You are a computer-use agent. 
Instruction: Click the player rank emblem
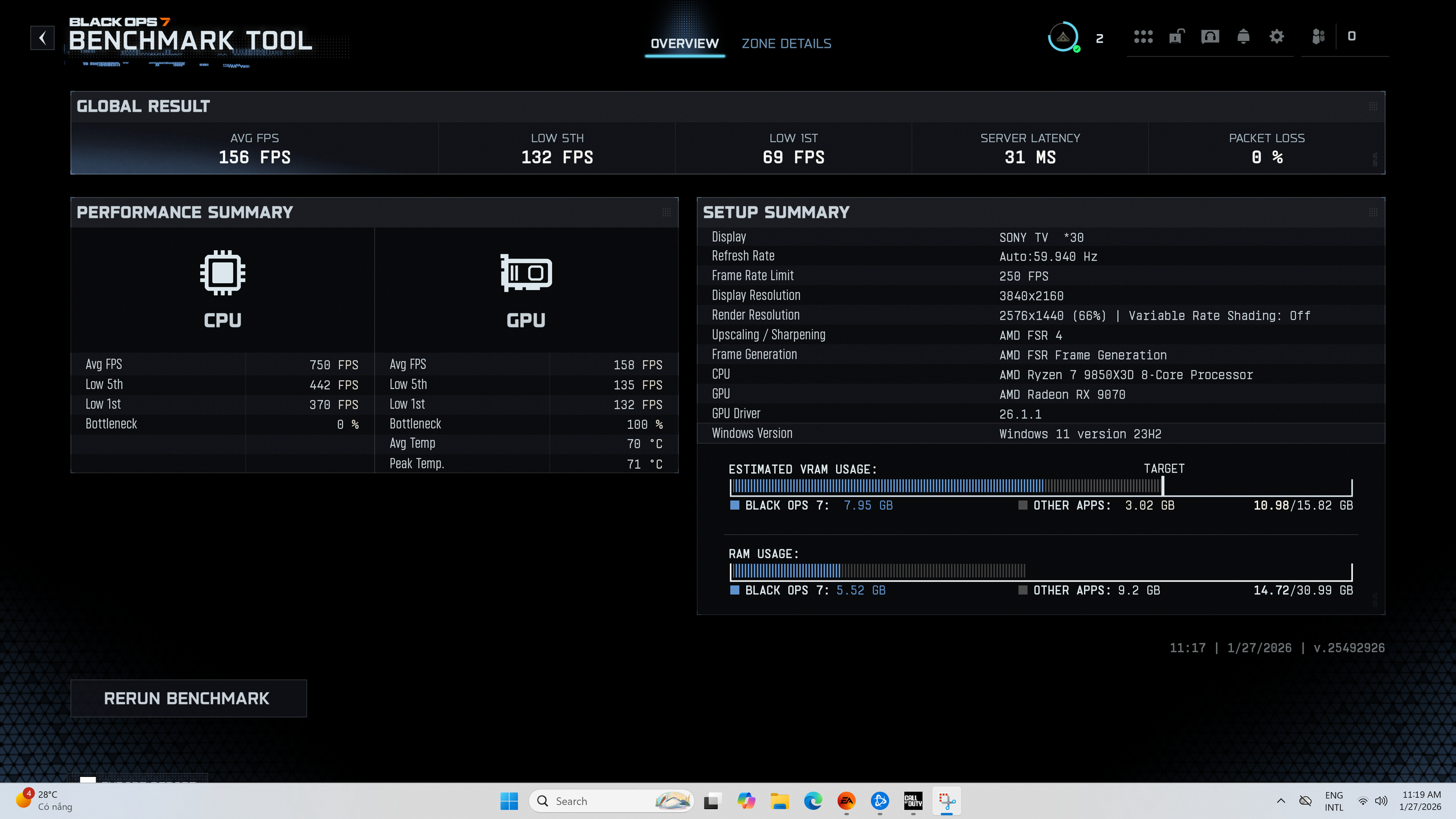coord(1063,38)
